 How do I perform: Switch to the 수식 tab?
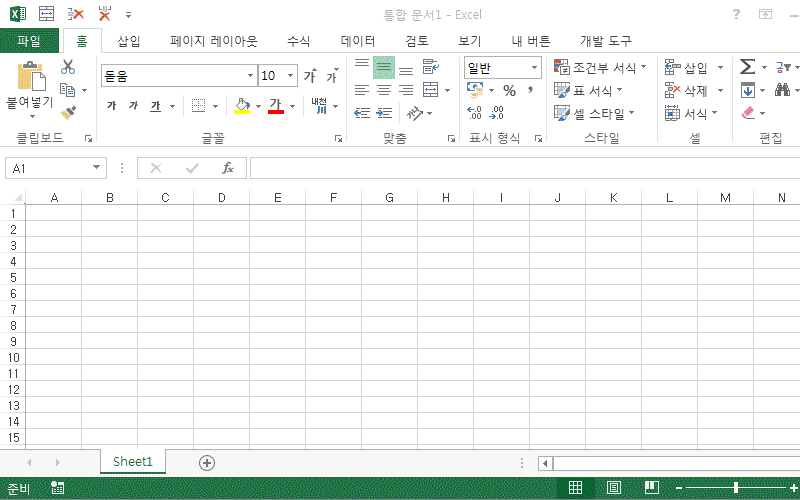(x=298, y=41)
